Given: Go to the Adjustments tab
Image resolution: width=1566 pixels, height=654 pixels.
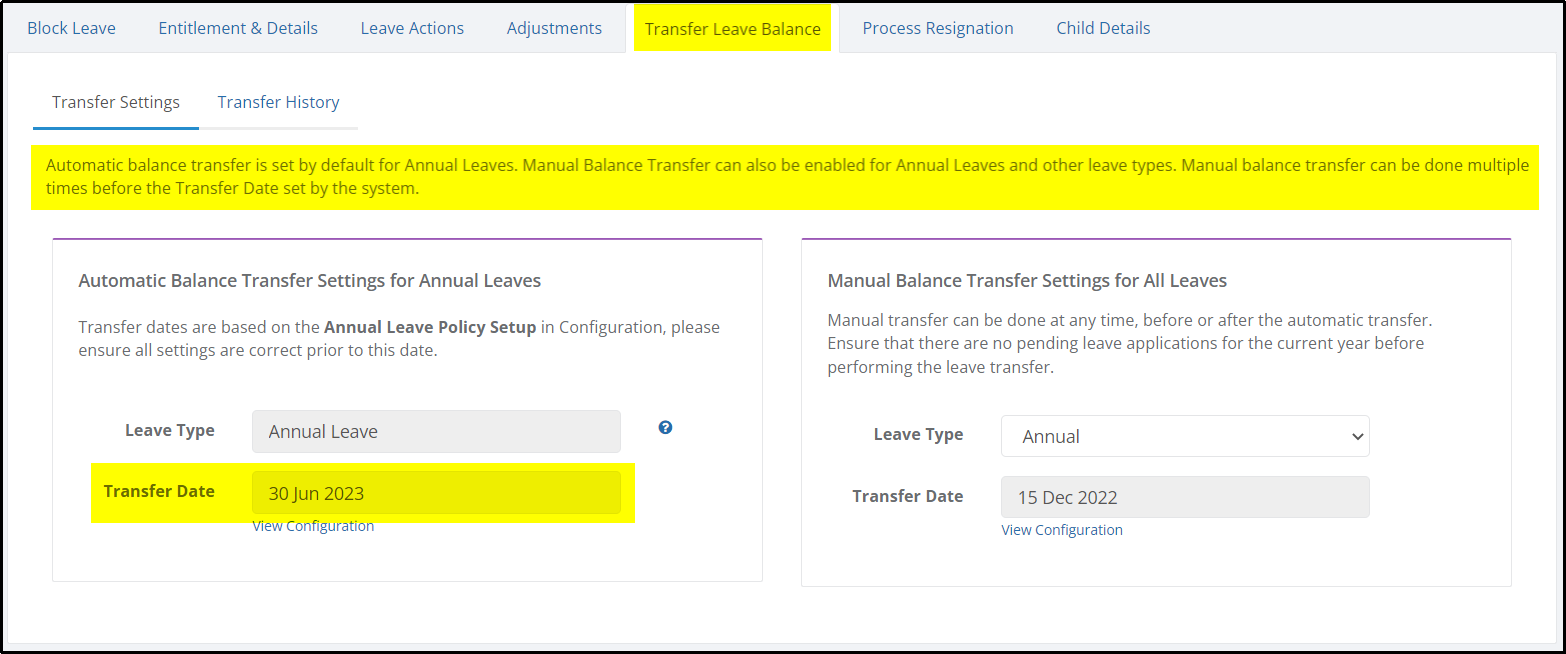Looking at the screenshot, I should point(554,28).
